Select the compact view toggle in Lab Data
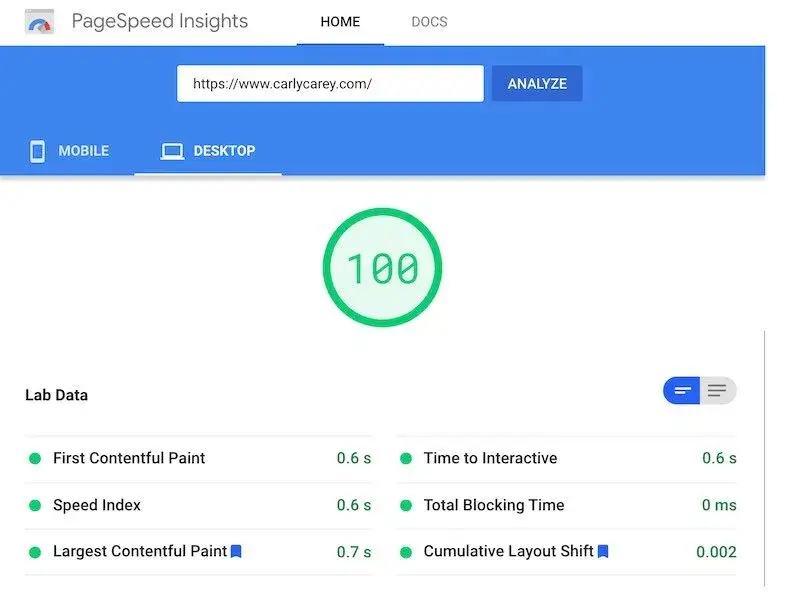 point(682,391)
